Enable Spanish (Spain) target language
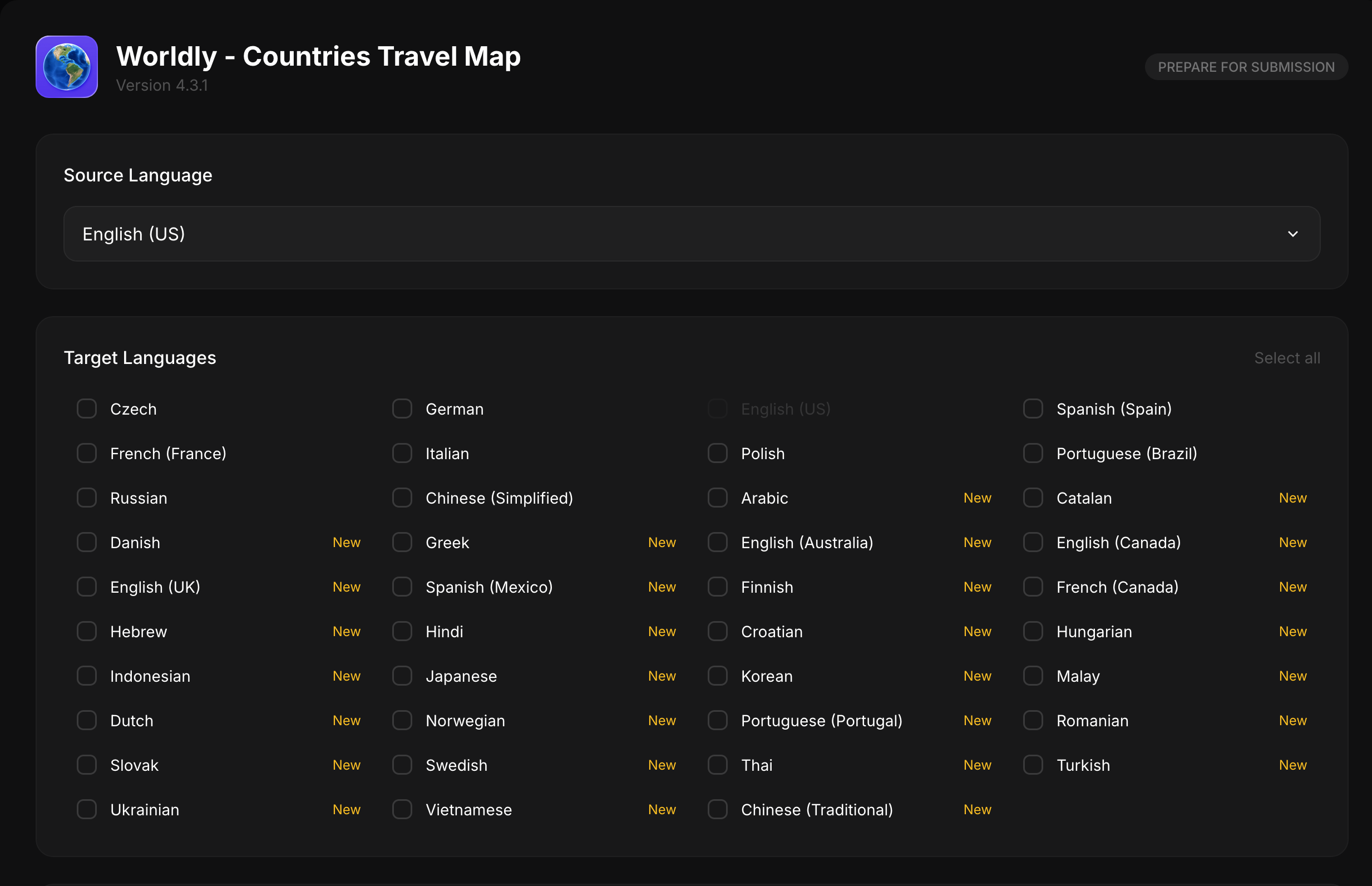This screenshot has width=1372, height=886. 1033,408
